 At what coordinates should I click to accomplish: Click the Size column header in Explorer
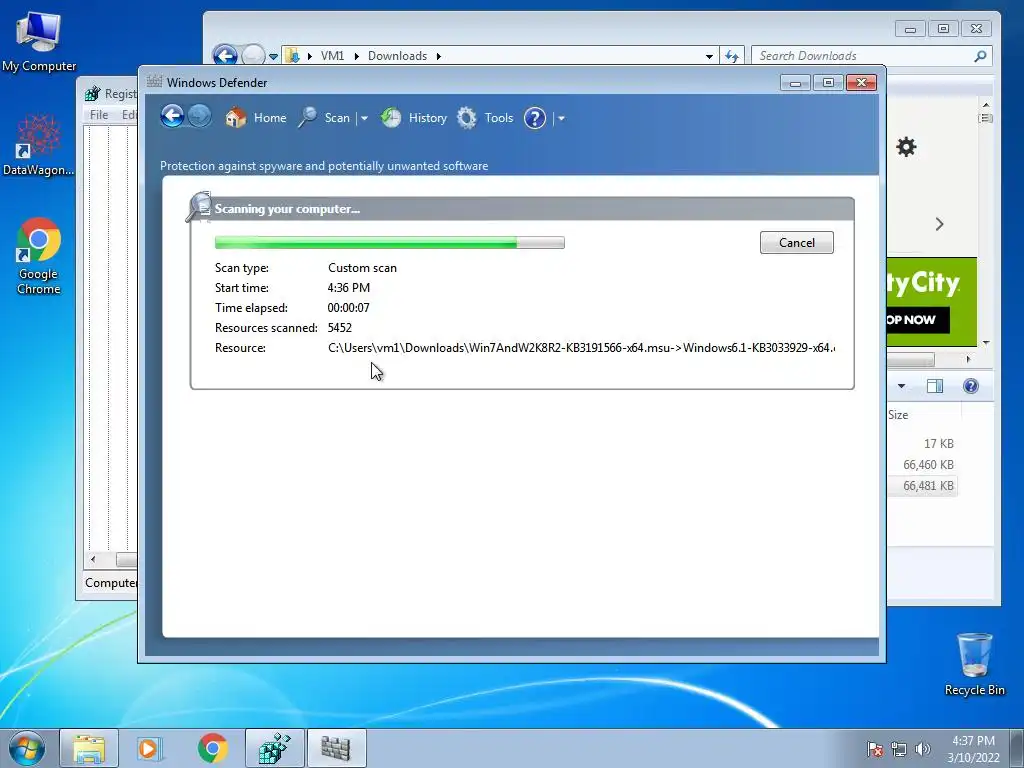coord(923,415)
